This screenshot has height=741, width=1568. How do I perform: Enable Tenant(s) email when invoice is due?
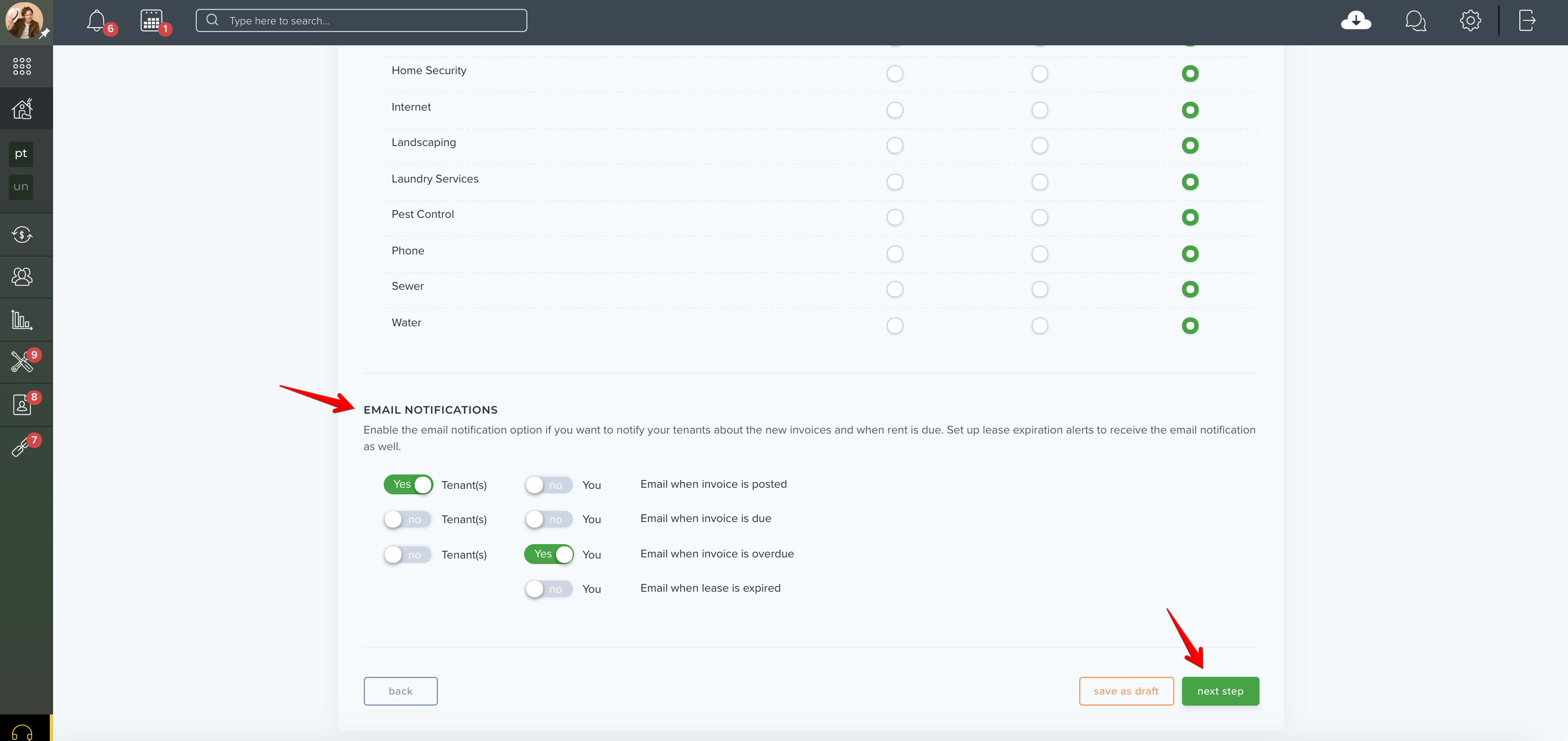pos(408,519)
